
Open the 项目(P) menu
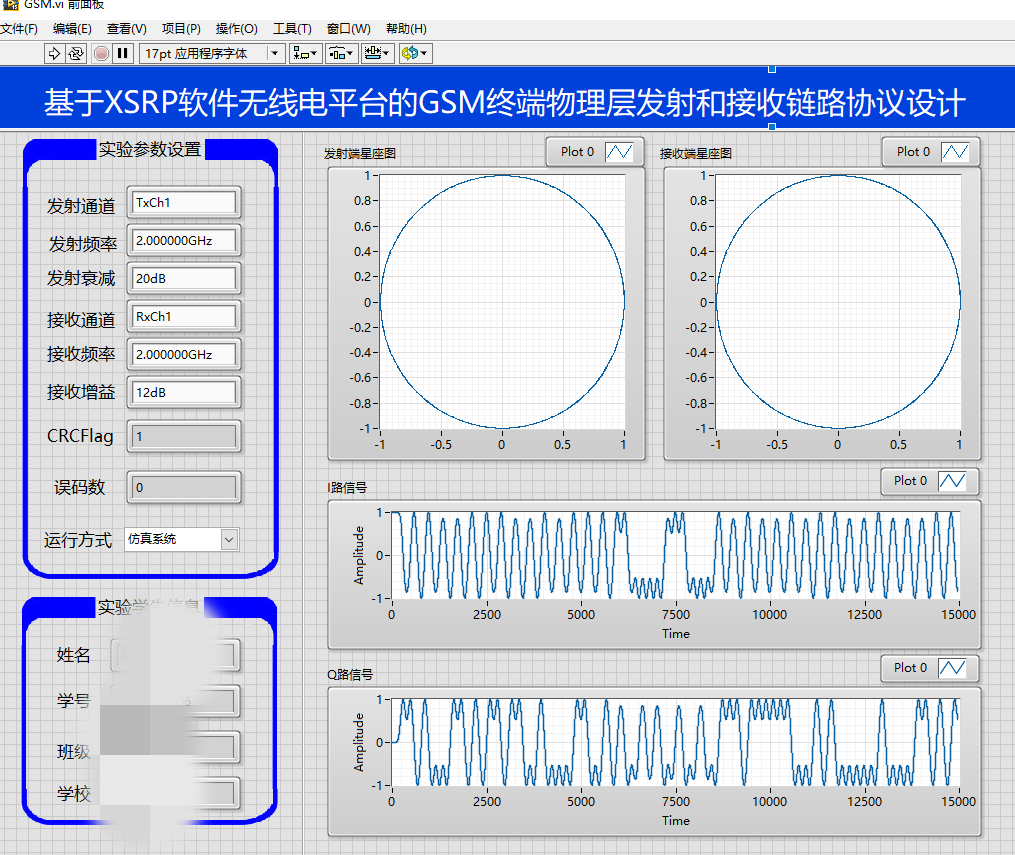pos(181,28)
